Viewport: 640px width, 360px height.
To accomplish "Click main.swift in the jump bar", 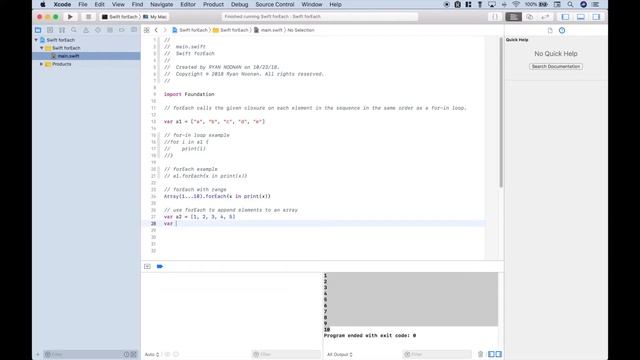I will coord(268,30).
